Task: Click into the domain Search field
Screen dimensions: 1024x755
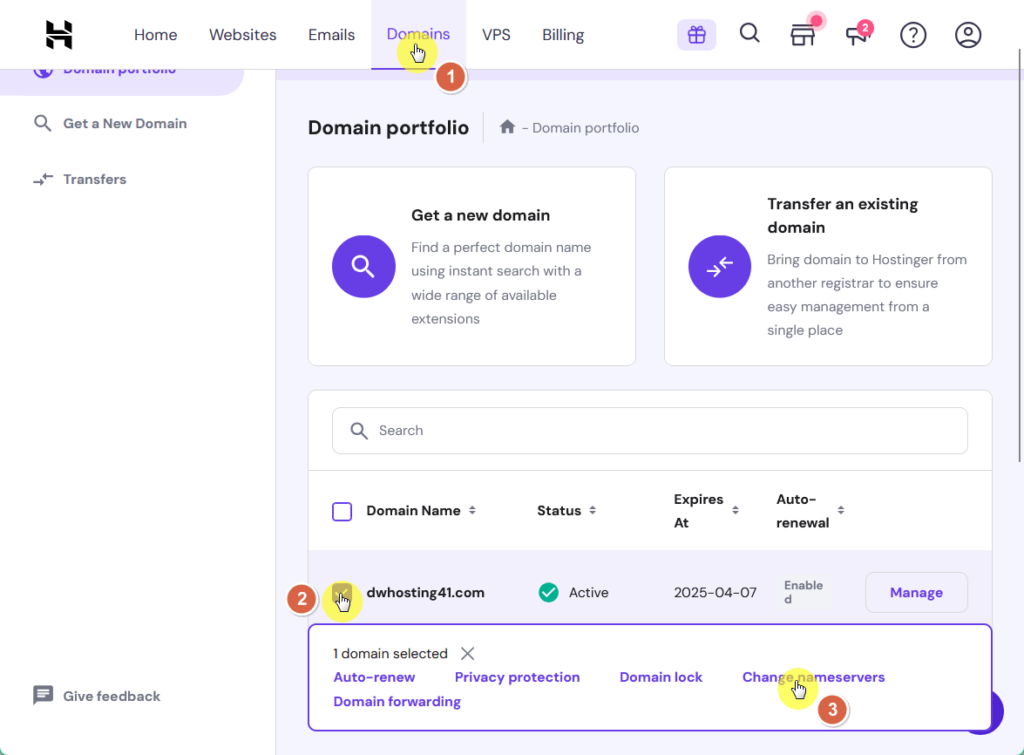Action: tap(650, 430)
